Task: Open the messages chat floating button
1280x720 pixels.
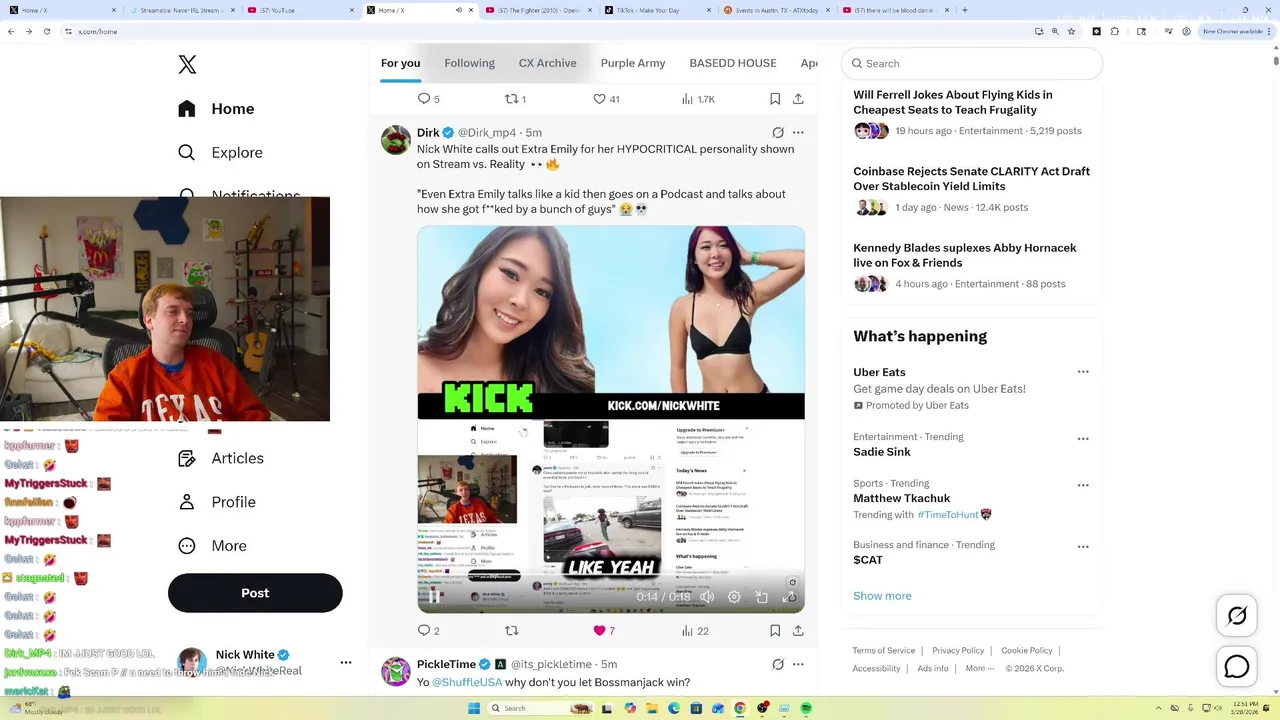Action: coord(1237,666)
